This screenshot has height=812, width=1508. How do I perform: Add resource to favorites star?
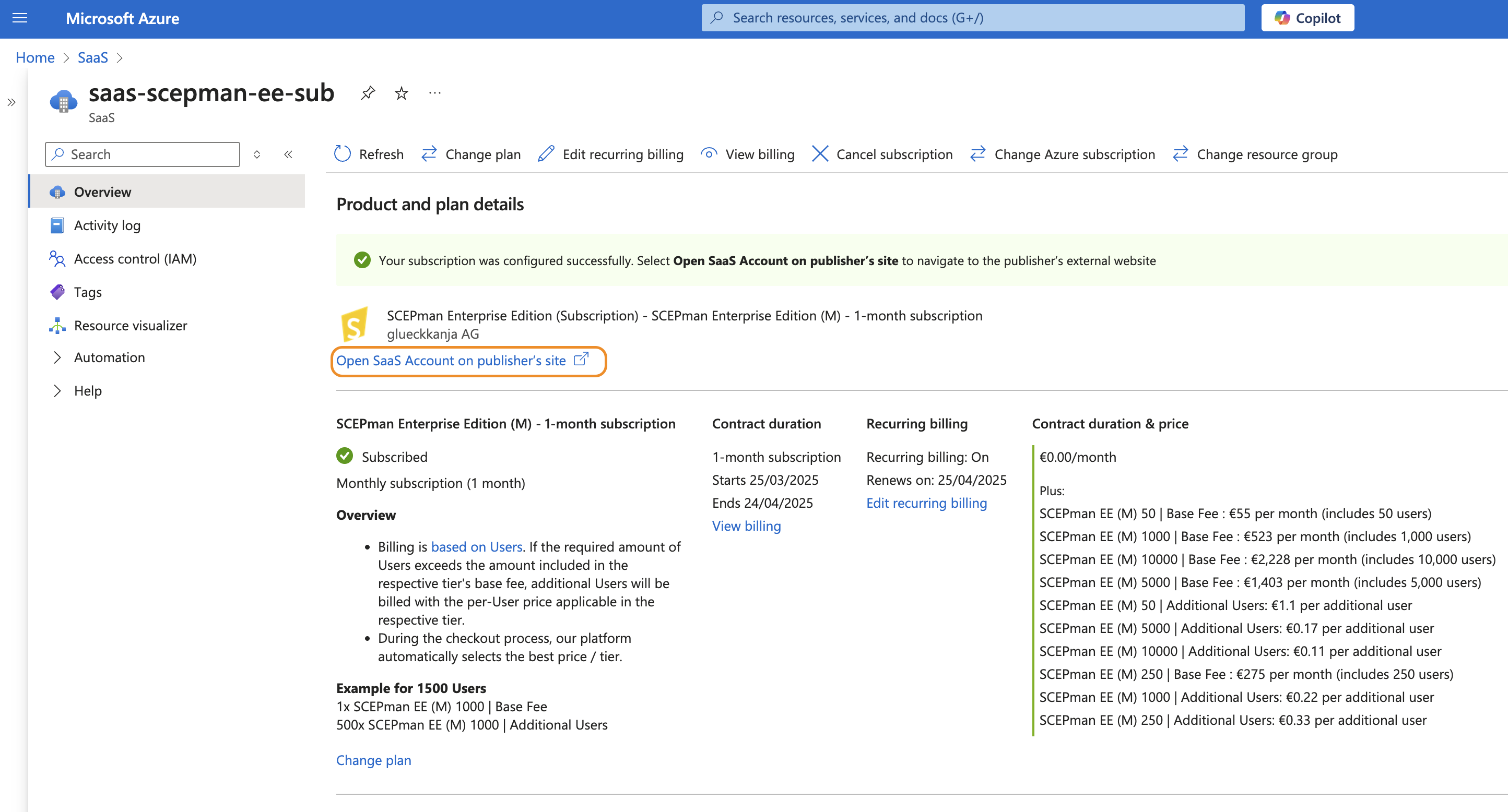[401, 92]
